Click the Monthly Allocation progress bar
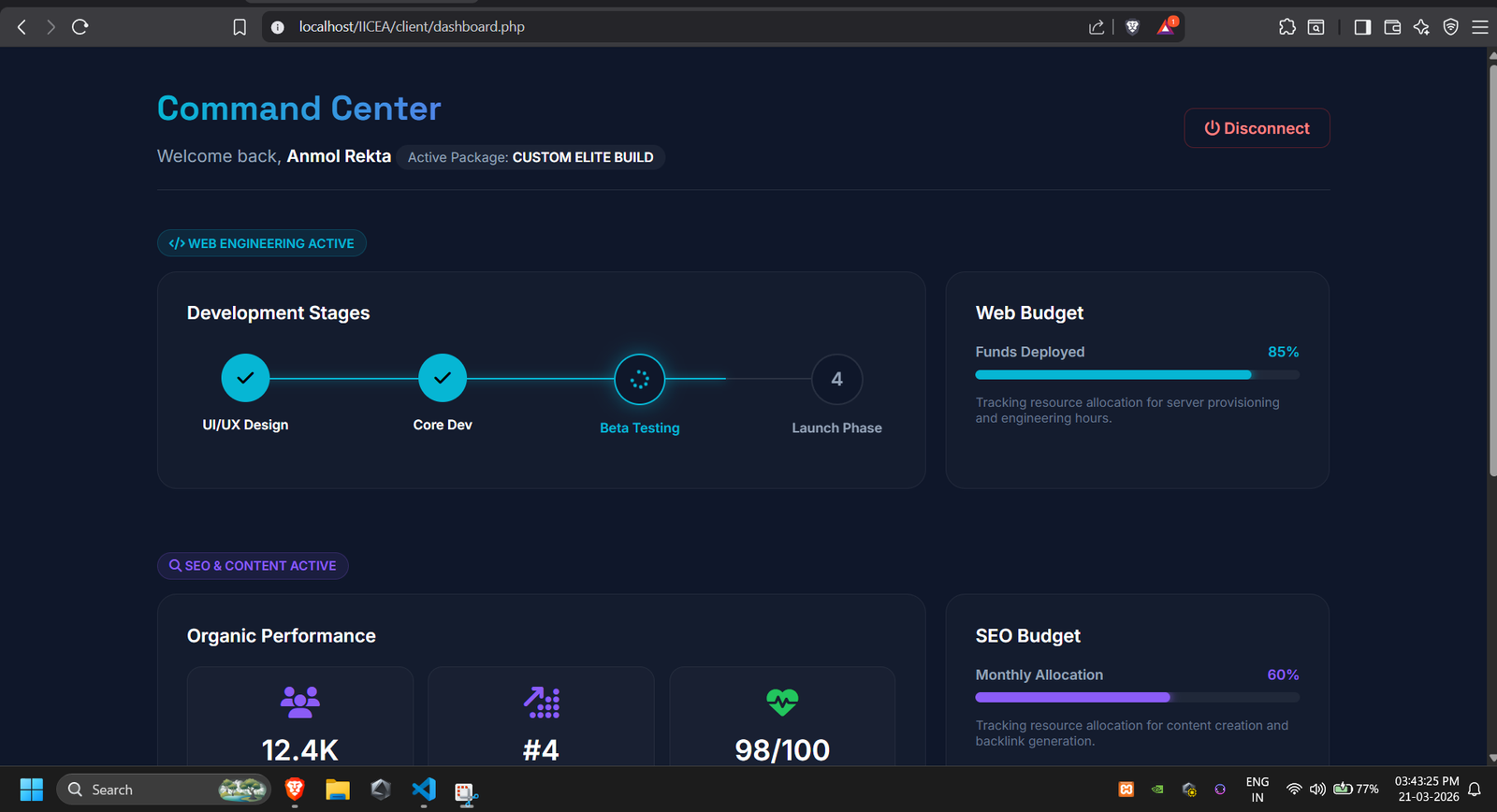 (x=1137, y=697)
